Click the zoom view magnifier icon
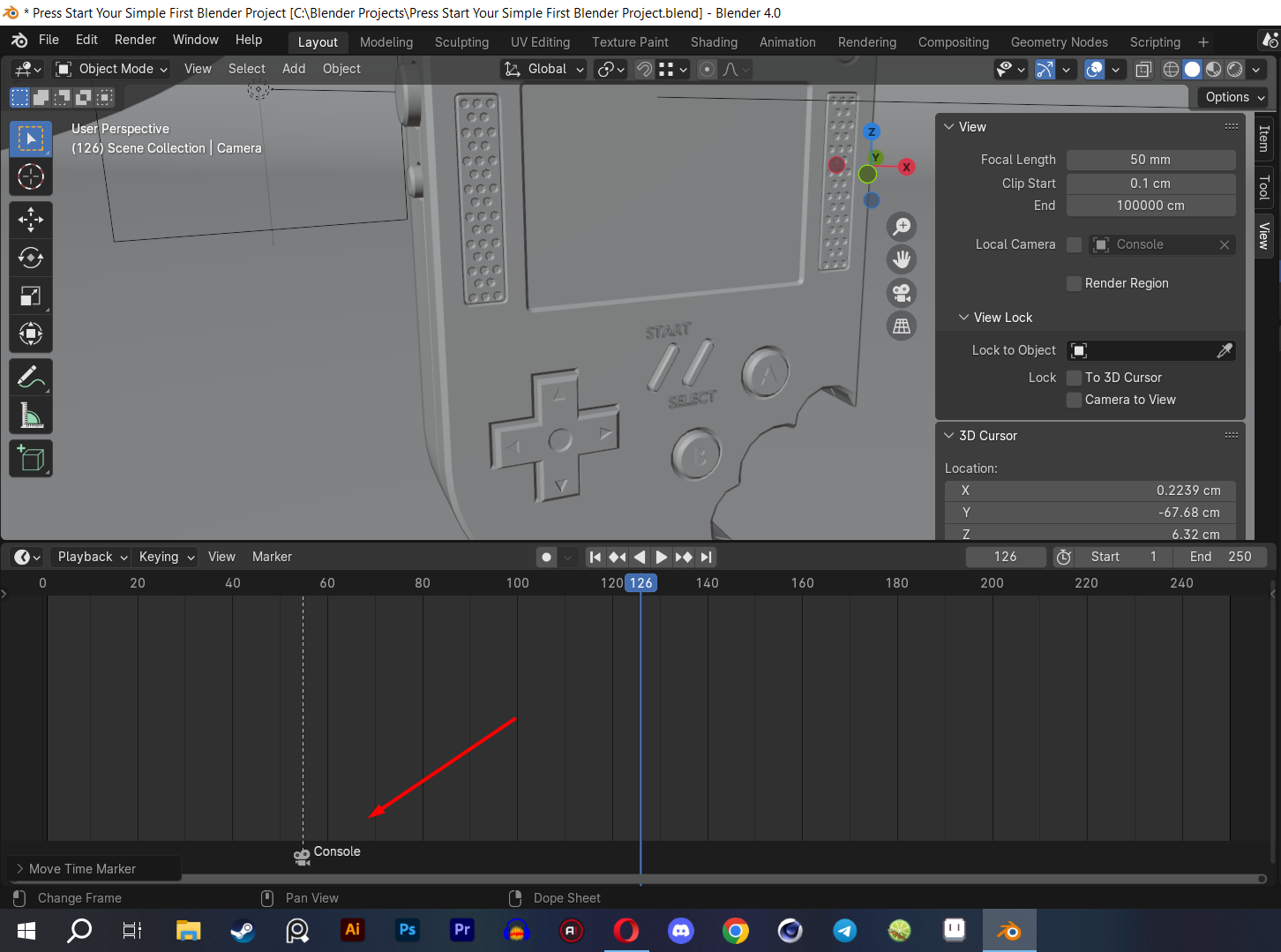This screenshot has width=1281, height=952. 902,227
